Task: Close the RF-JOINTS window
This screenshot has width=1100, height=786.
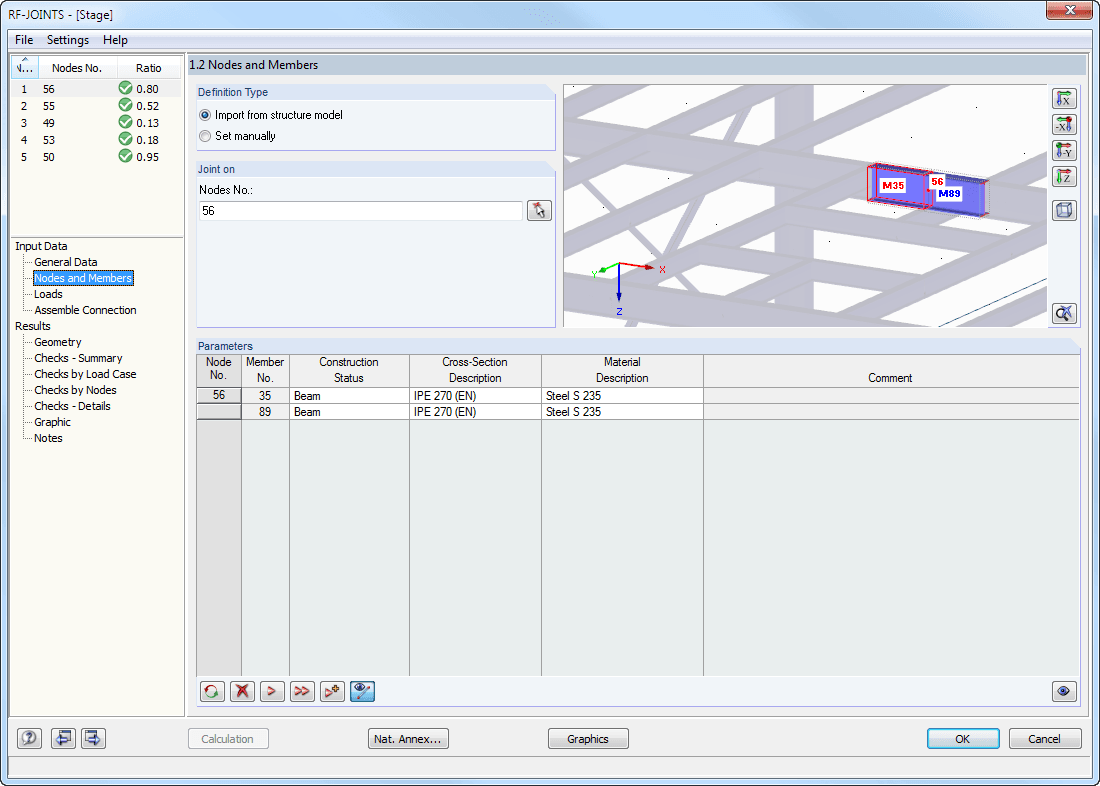Action: 1070,10
